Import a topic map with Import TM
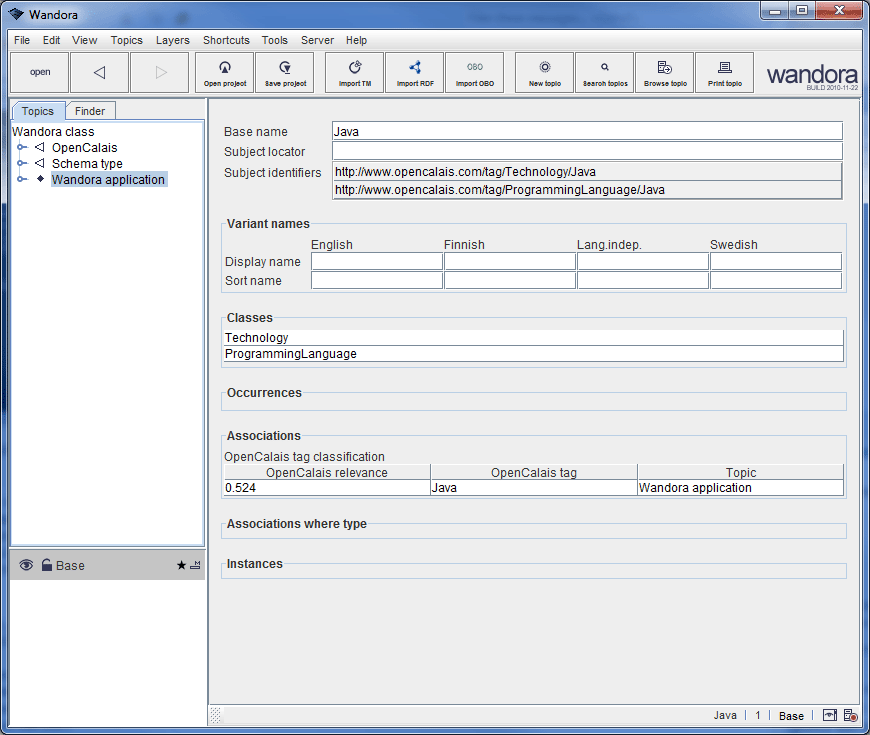Viewport: 870px width, 735px height. (x=354, y=72)
